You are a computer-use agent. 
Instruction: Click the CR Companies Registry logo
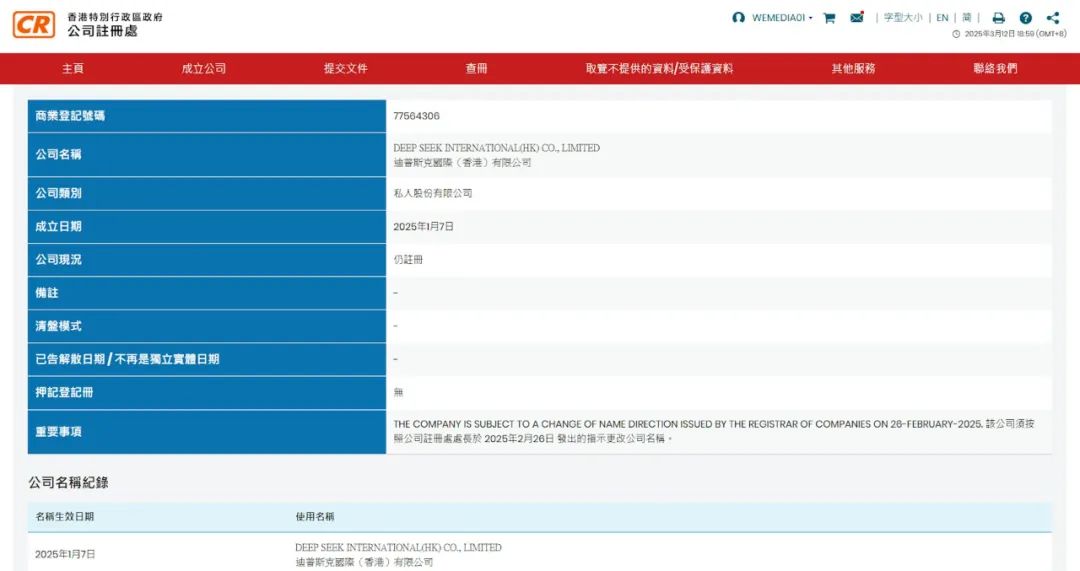[34, 25]
